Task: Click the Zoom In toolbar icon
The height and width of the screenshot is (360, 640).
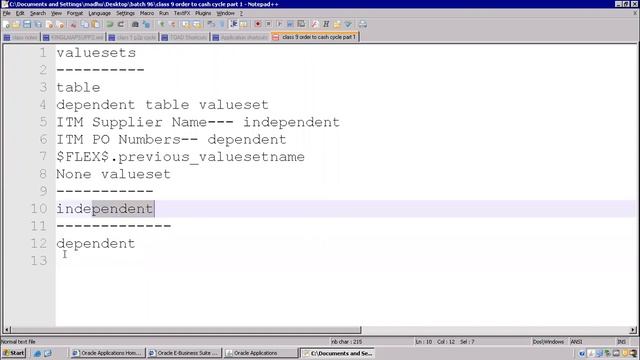Action: (x=162, y=24)
